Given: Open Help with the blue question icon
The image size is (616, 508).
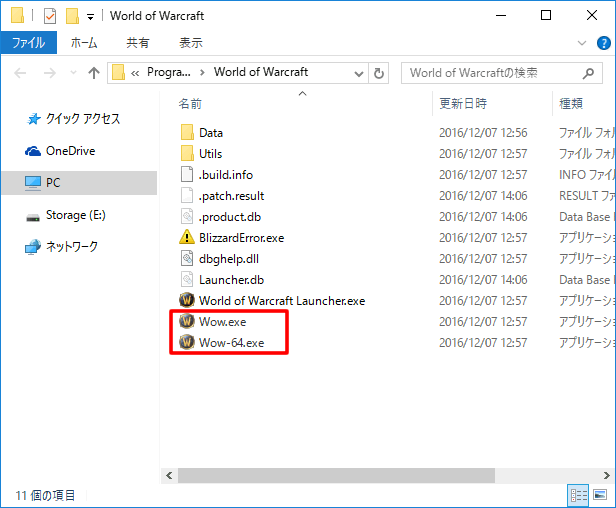Looking at the screenshot, I should pos(603,42).
